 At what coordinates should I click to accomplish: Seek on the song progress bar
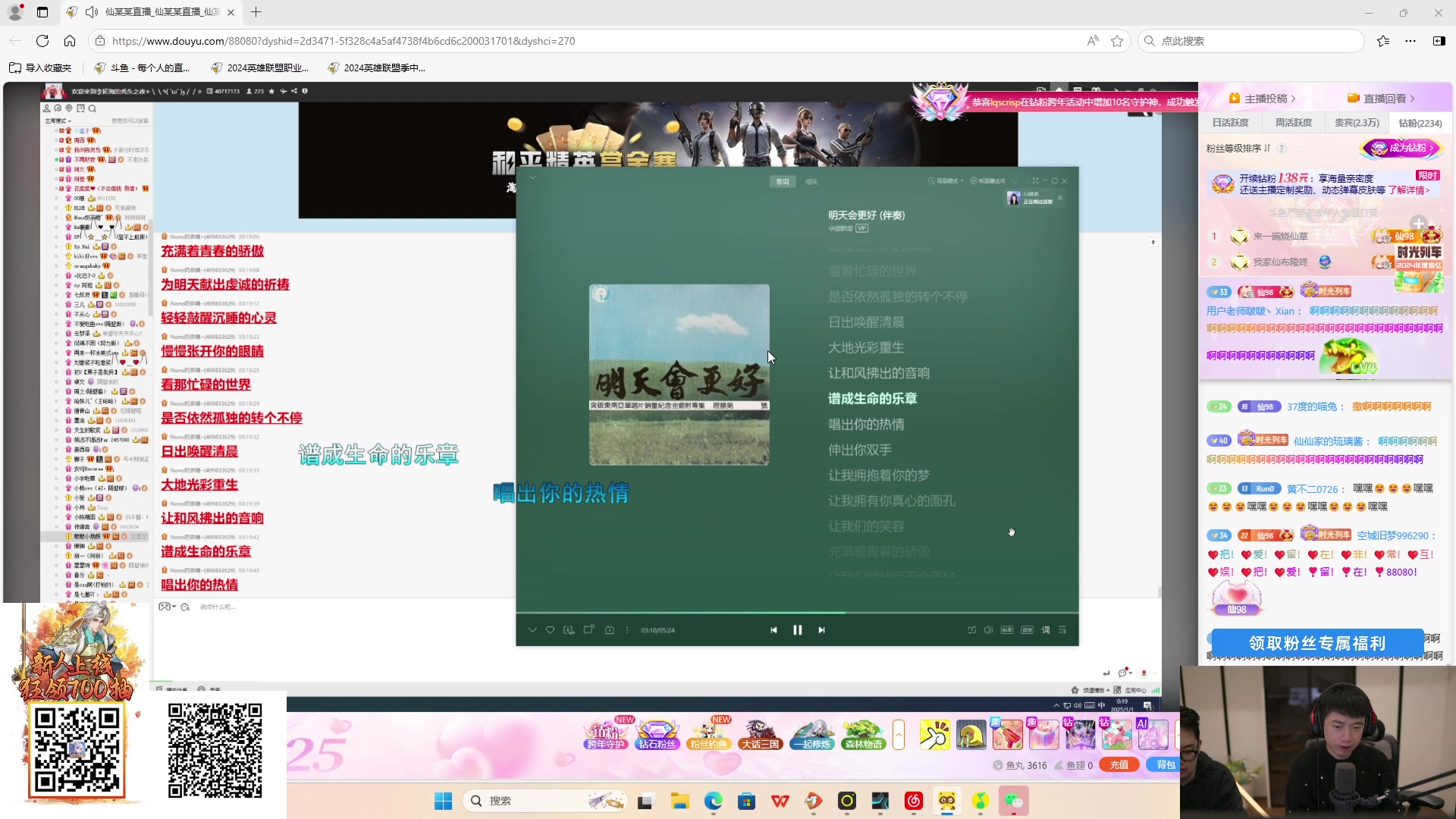tap(797, 613)
